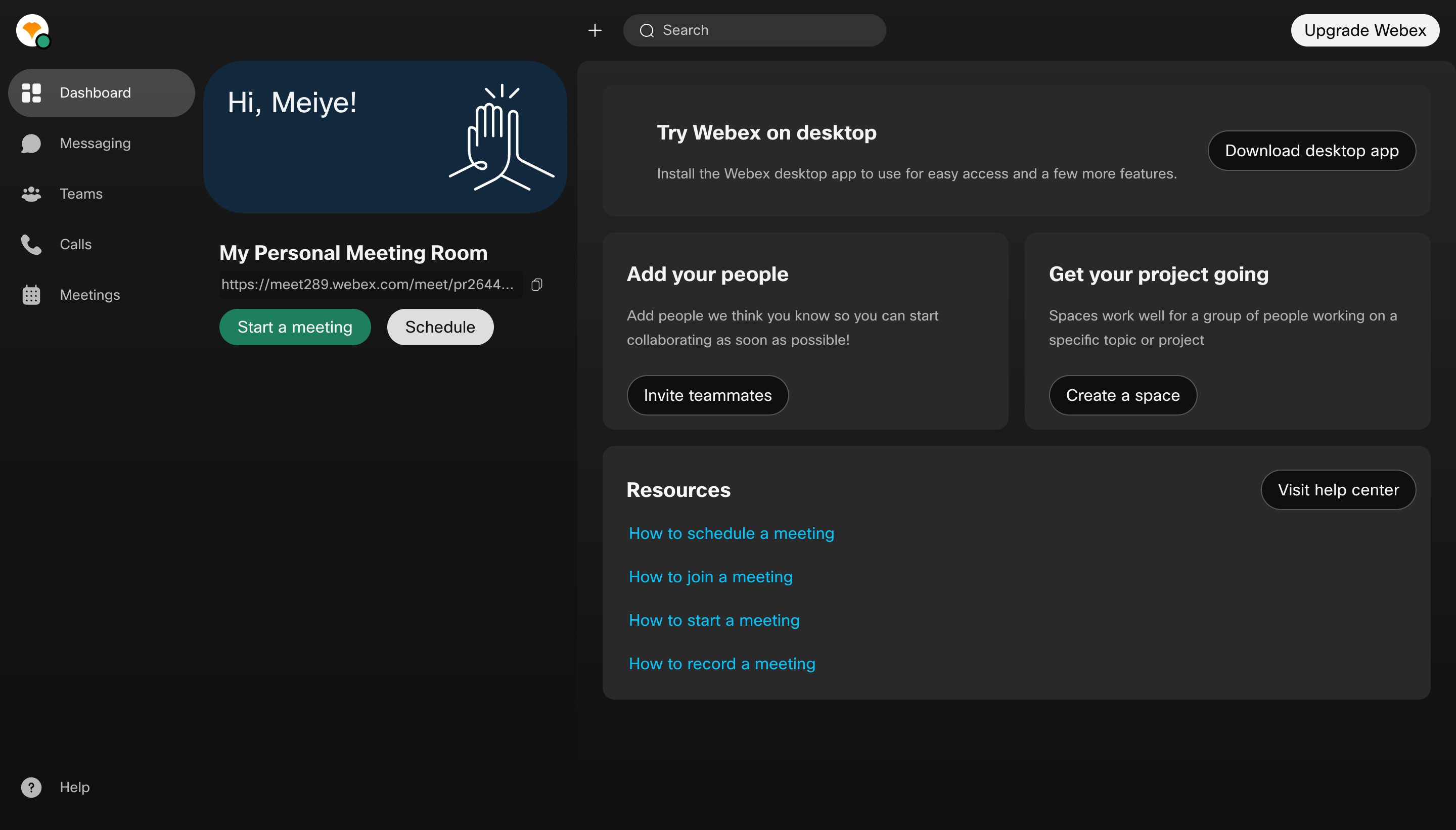The image size is (1456, 830).
Task: Click the "My Personal Meeting Room" heading
Action: pos(353,253)
